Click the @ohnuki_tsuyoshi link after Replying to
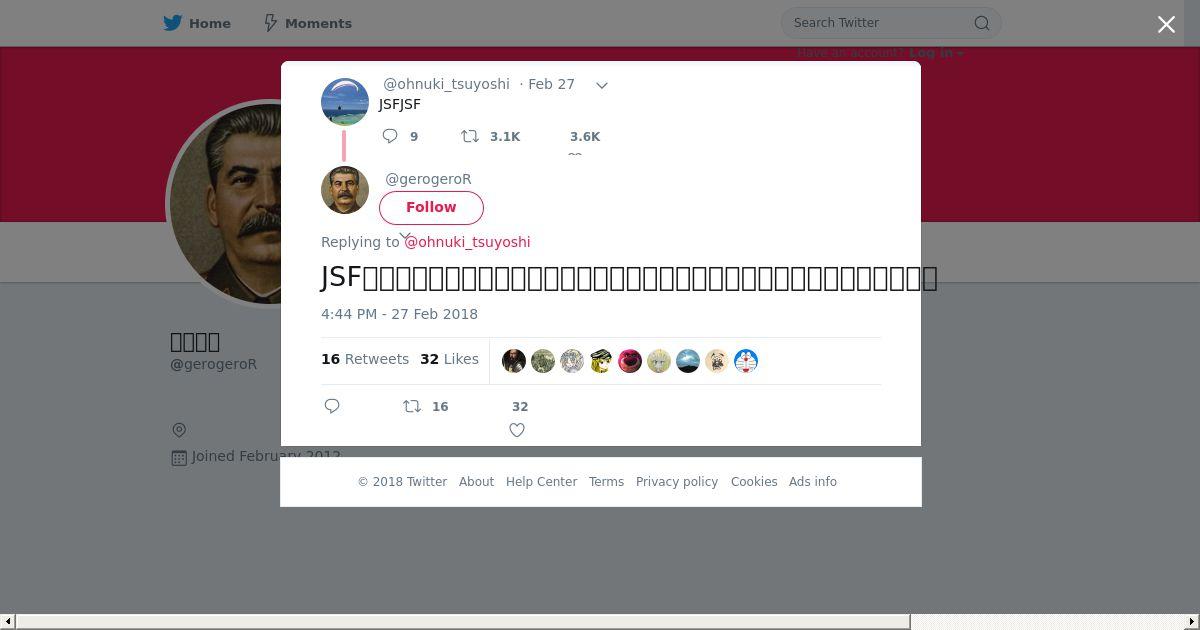Viewport: 1200px width, 630px height. pos(467,242)
